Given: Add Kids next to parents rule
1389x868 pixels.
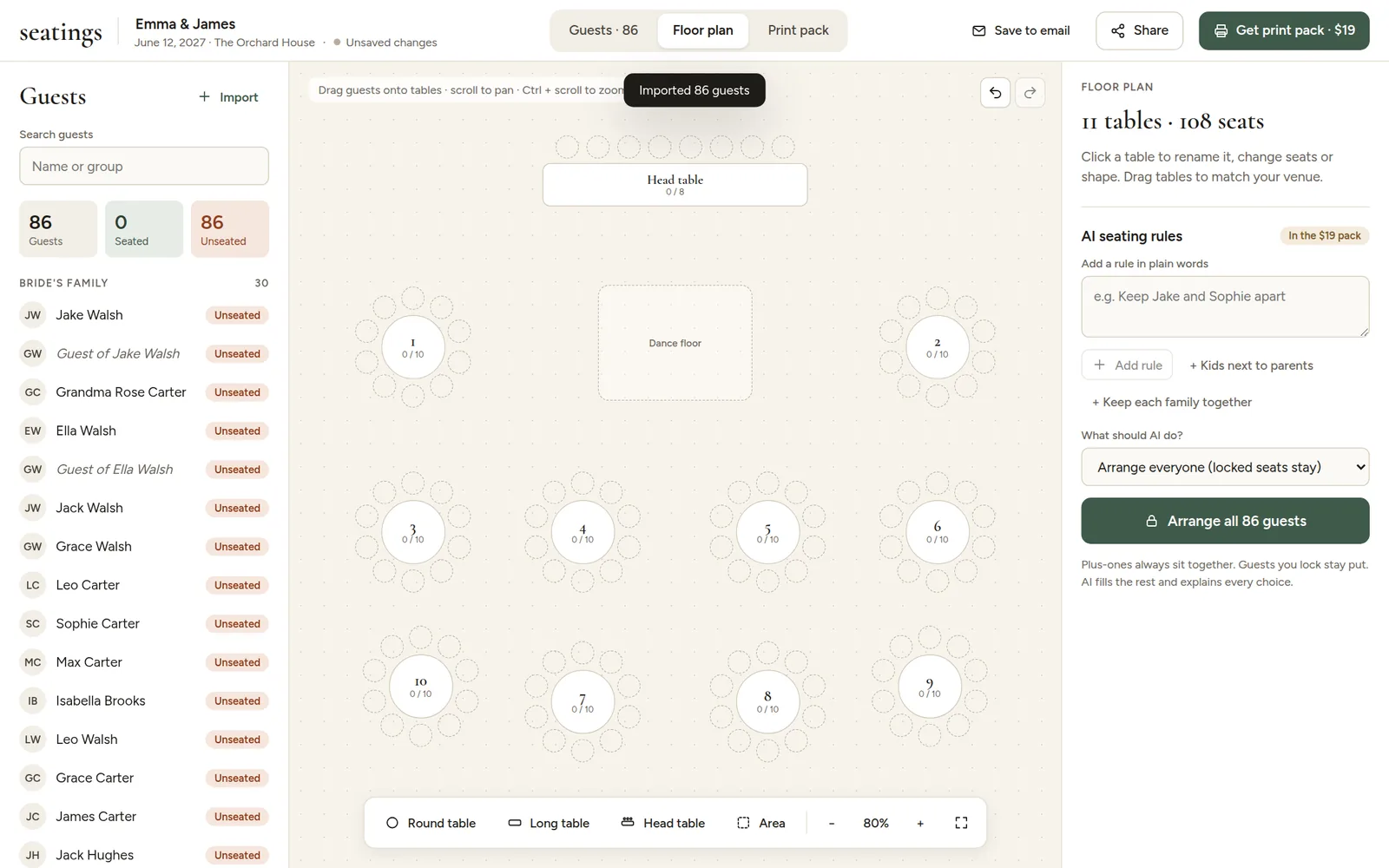Looking at the screenshot, I should click(x=1251, y=365).
